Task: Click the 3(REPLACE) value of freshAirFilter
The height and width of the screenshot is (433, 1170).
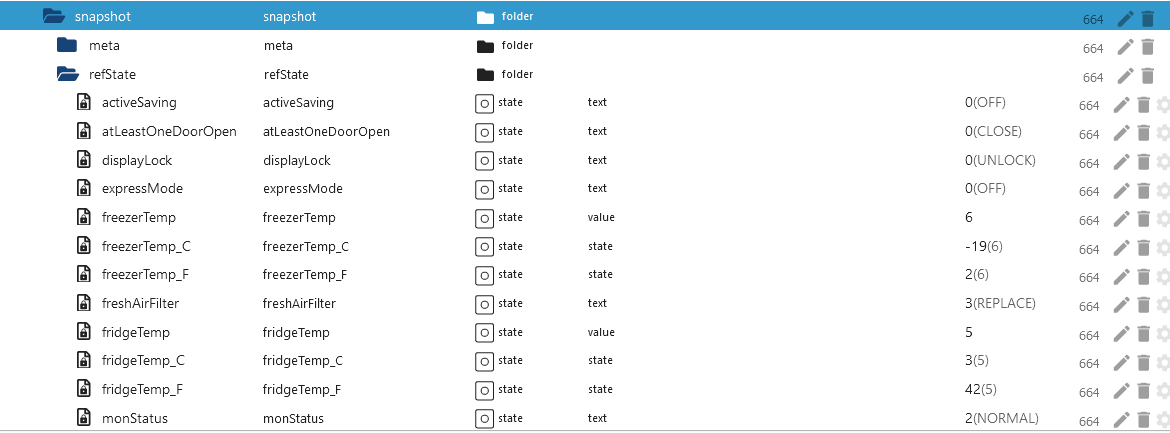Action: pyautogui.click(x=1000, y=303)
